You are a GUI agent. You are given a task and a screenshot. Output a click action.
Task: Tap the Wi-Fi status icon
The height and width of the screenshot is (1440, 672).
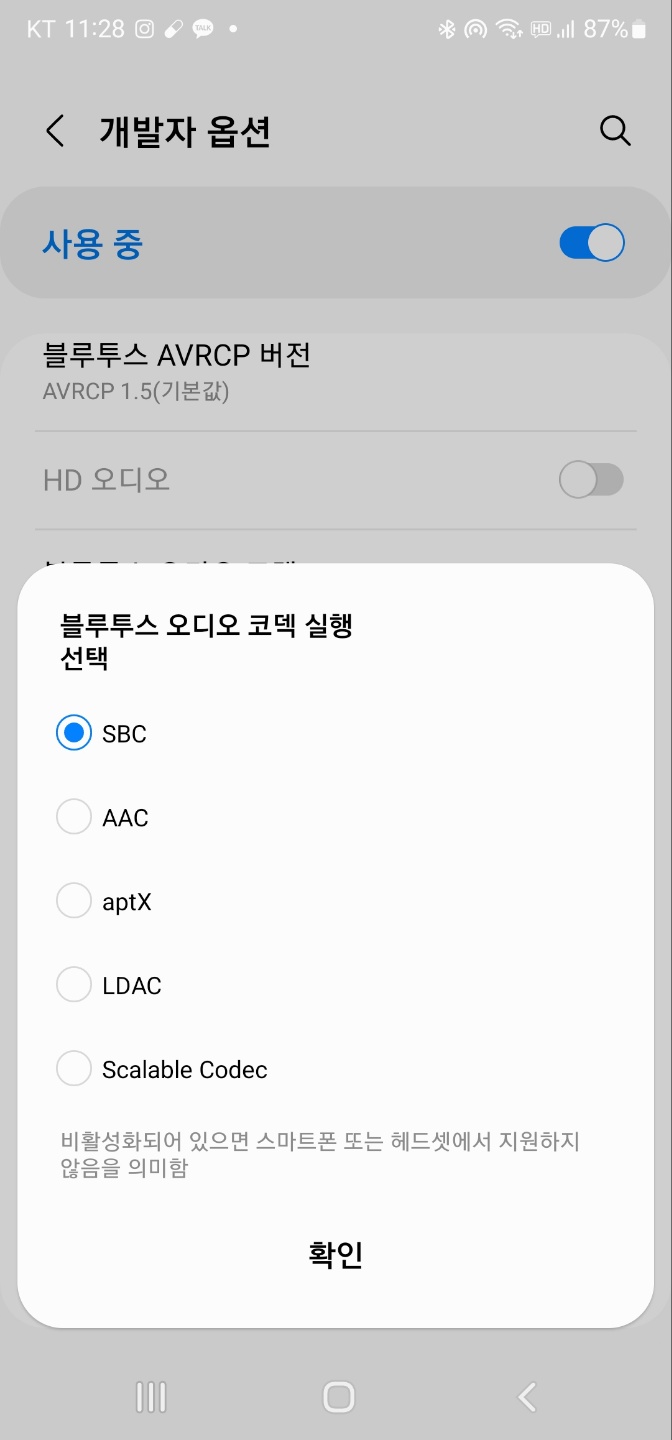pos(509,30)
